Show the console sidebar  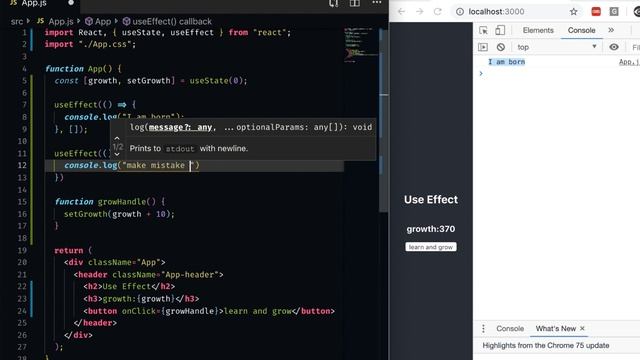(x=483, y=47)
